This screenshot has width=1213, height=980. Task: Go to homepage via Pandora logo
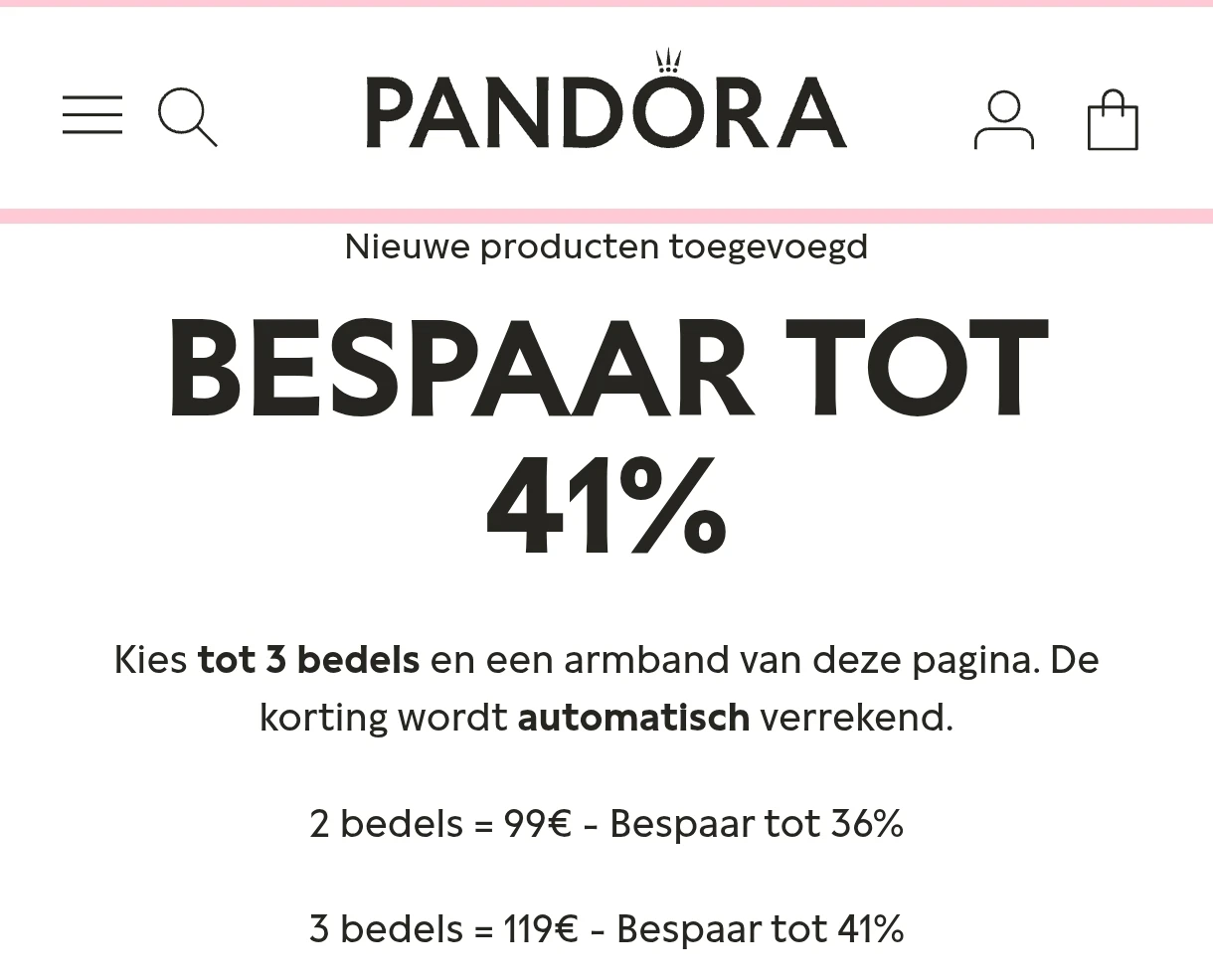coord(606,111)
